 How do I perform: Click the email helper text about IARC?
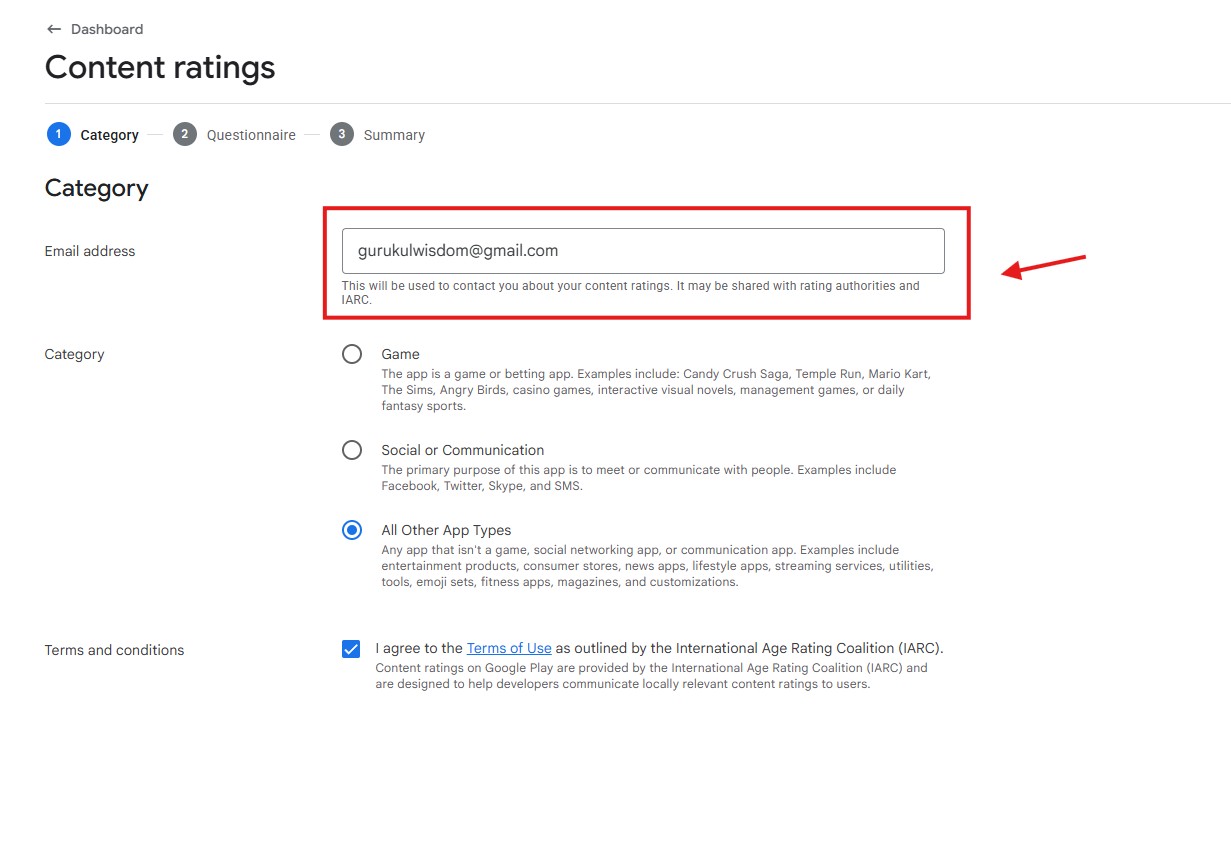coord(630,292)
